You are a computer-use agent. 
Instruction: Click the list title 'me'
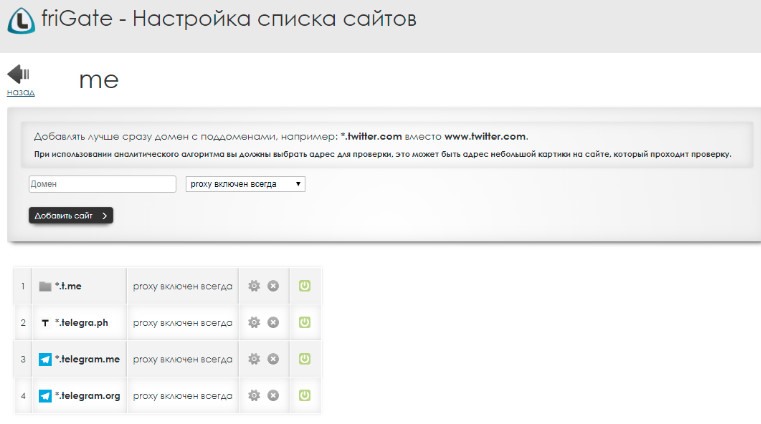coord(99,80)
